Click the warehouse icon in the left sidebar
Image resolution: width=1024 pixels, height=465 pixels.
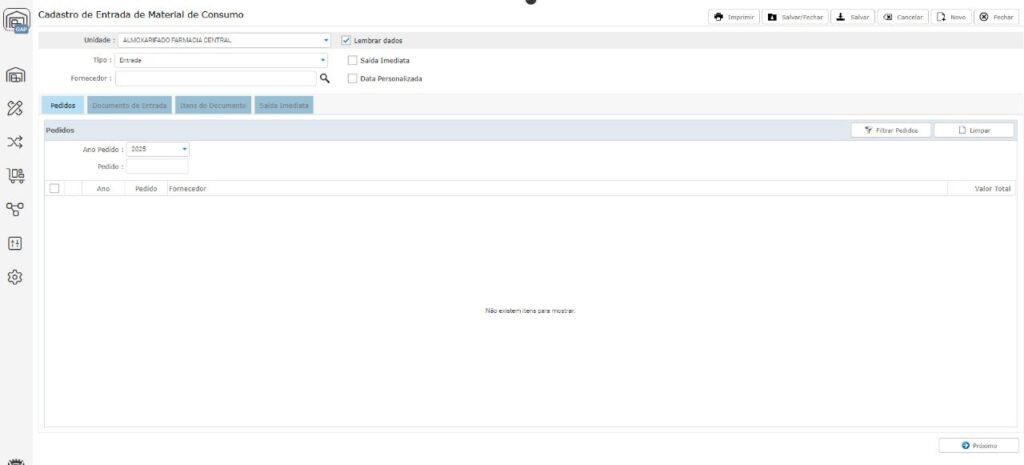pyautogui.click(x=16, y=75)
